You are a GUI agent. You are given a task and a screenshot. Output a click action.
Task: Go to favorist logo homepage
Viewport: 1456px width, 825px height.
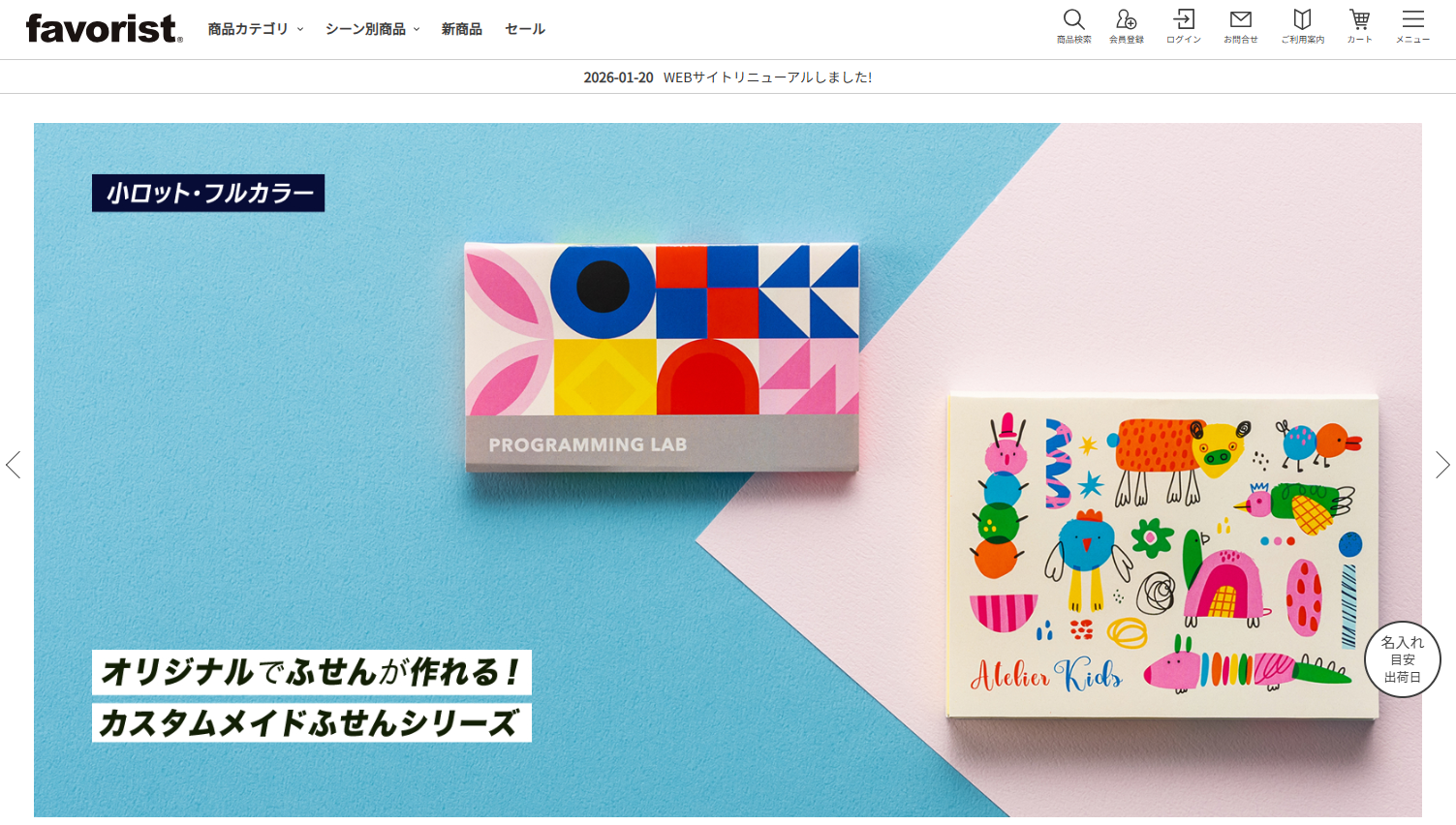point(104,29)
